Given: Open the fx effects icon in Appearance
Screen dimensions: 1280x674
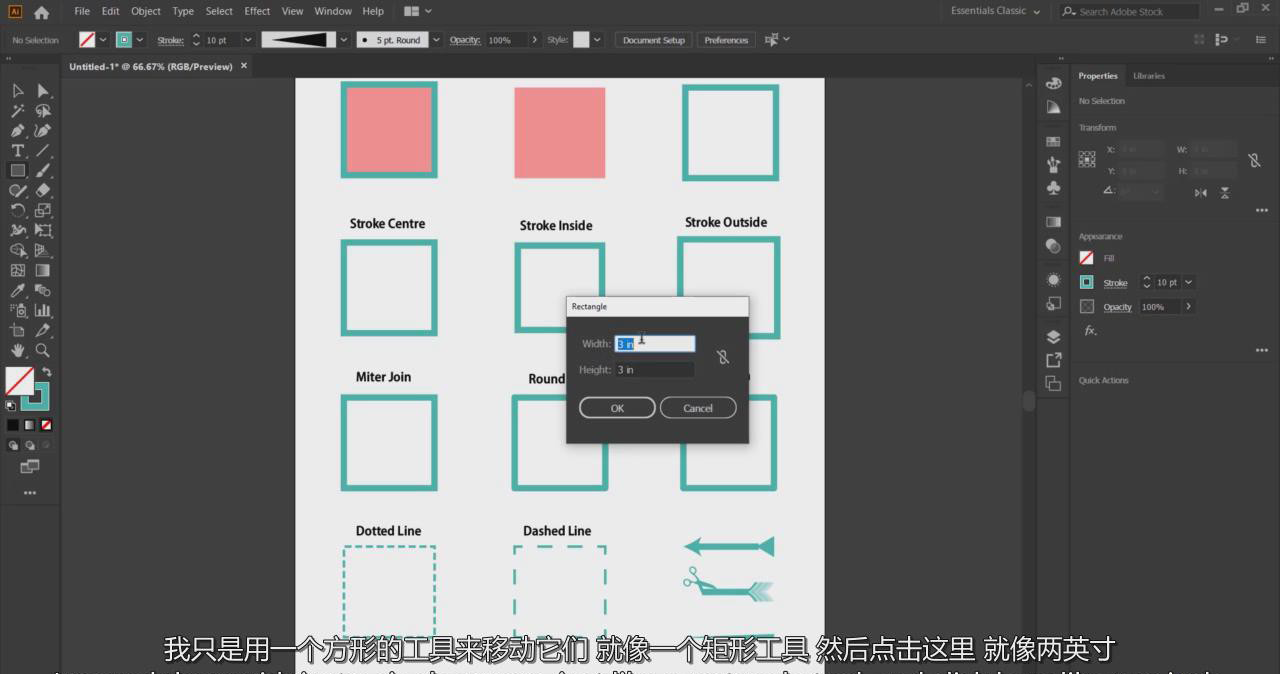Looking at the screenshot, I should [1089, 331].
